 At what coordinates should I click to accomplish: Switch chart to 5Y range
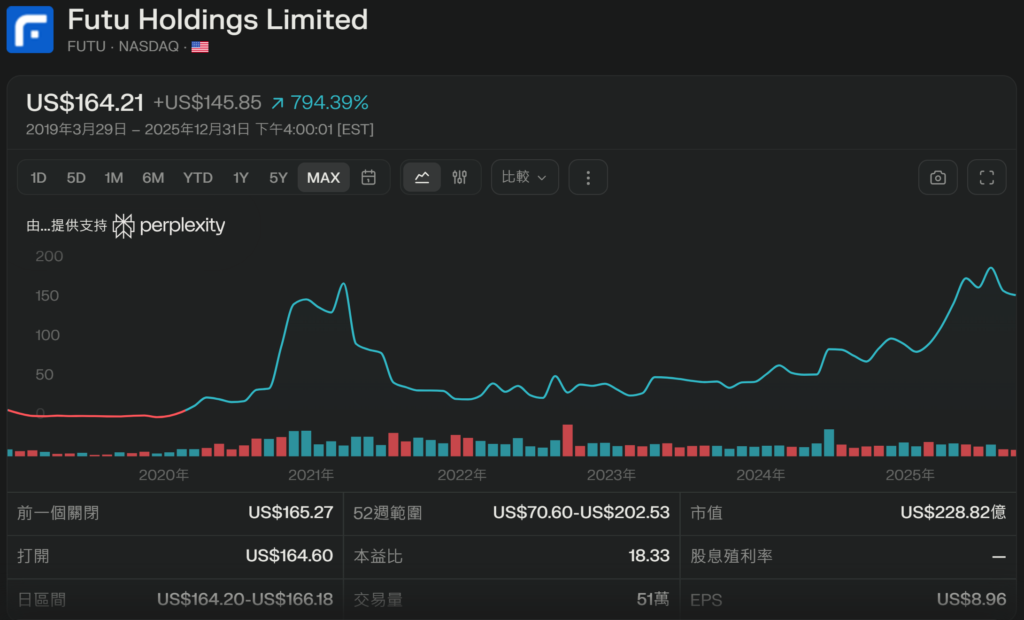coord(278,178)
